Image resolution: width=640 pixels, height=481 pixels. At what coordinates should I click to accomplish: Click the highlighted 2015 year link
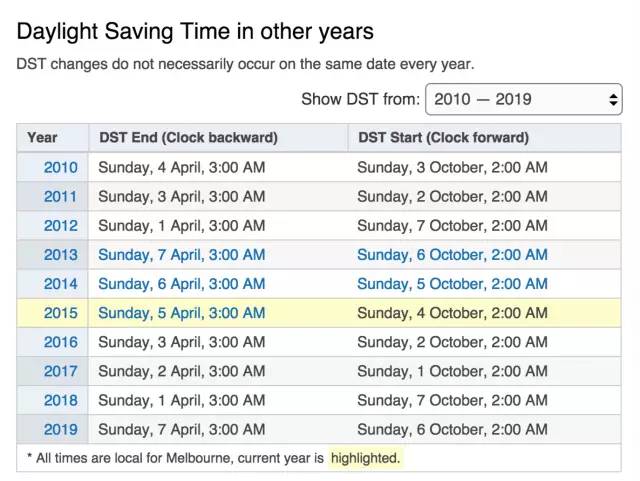coord(60,313)
